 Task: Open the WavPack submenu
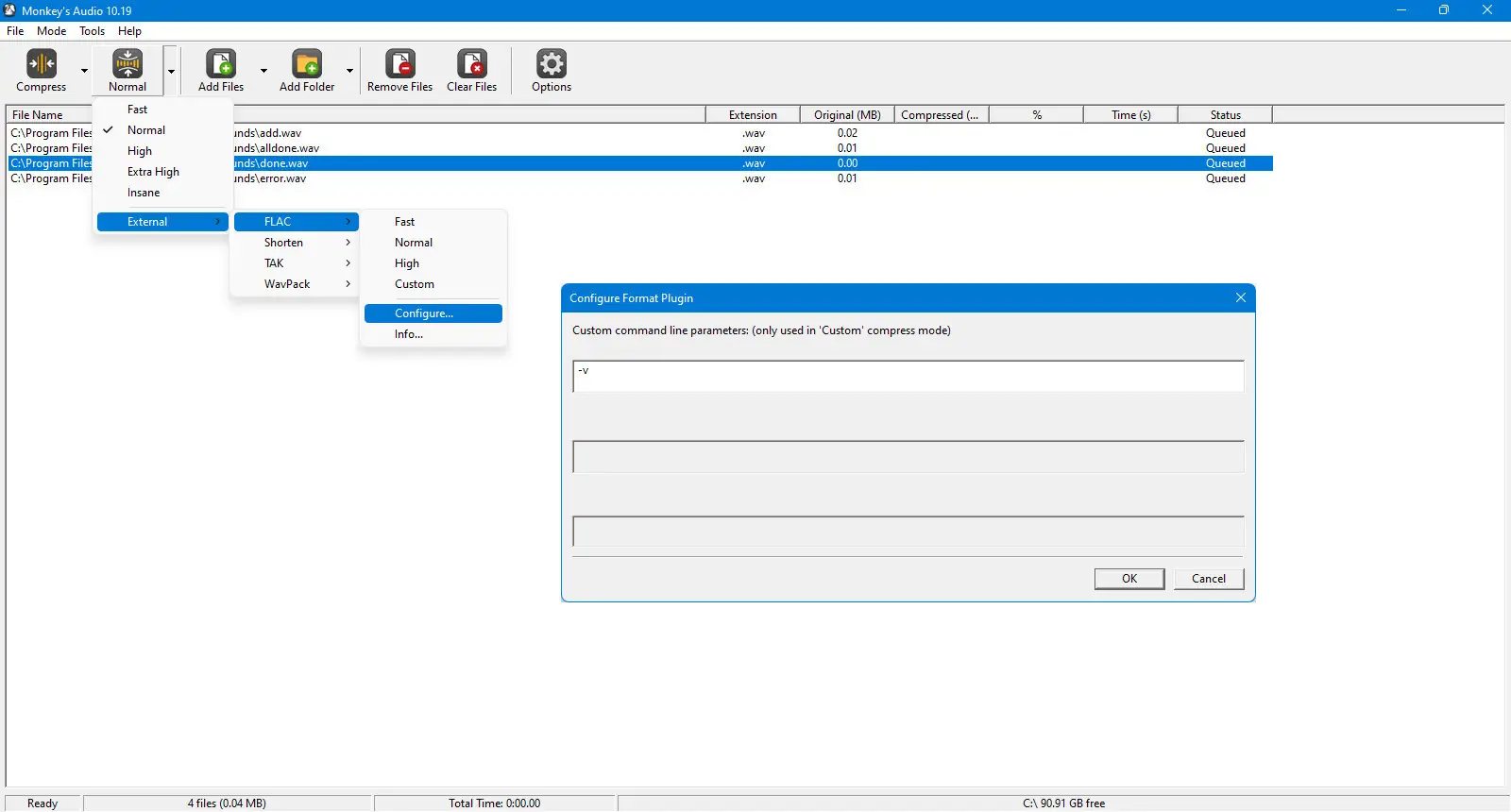297,284
